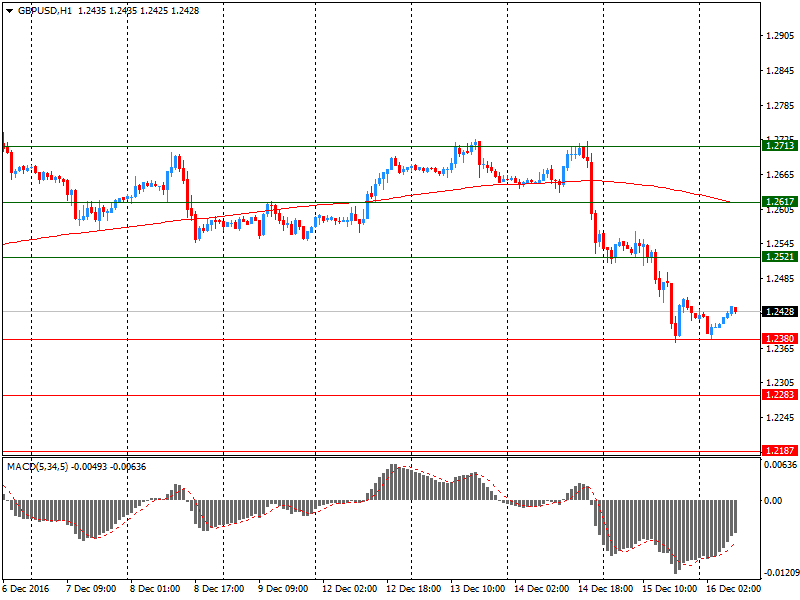800x600 pixels.
Task: Select the 1.2521 green level label
Action: [x=780, y=257]
